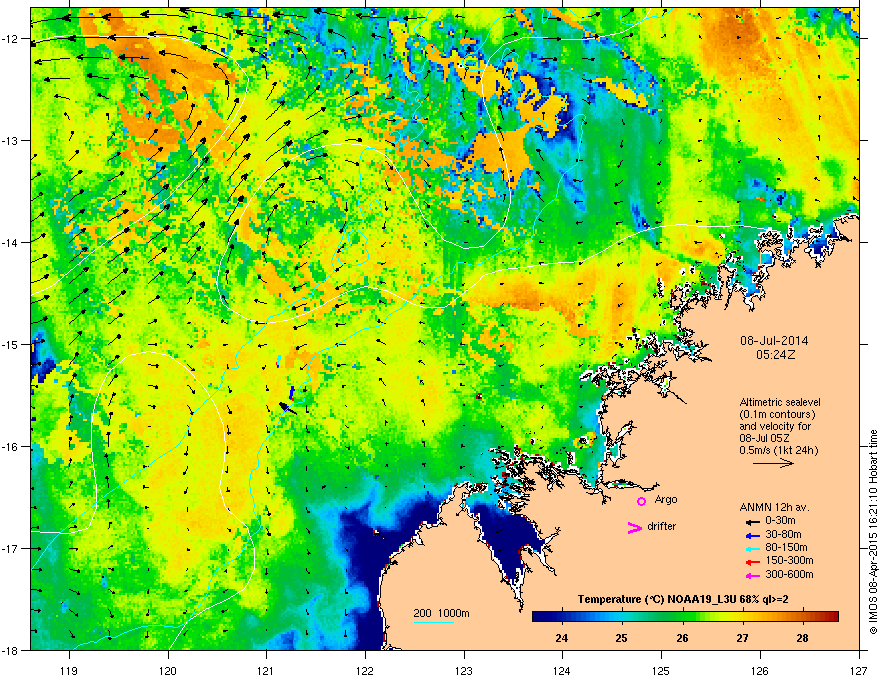Click the 0.5m/s velocity scale arrow
Viewport: 880px width, 680px height.
(773, 463)
